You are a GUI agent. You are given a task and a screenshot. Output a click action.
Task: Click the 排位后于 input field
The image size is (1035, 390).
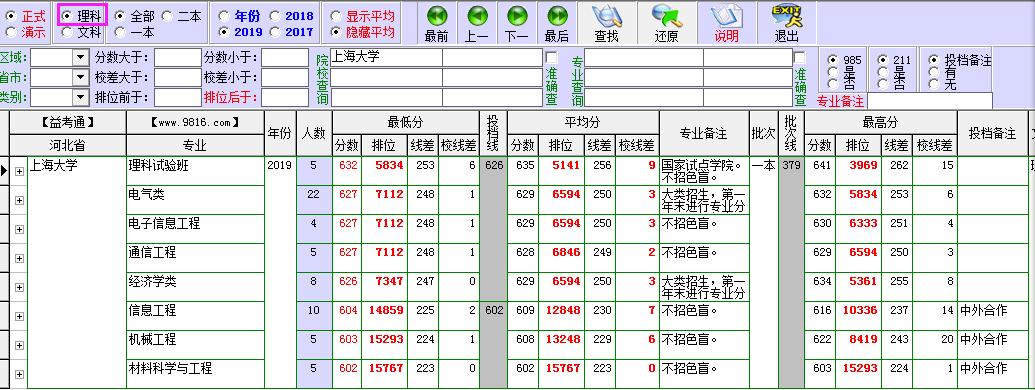284,98
